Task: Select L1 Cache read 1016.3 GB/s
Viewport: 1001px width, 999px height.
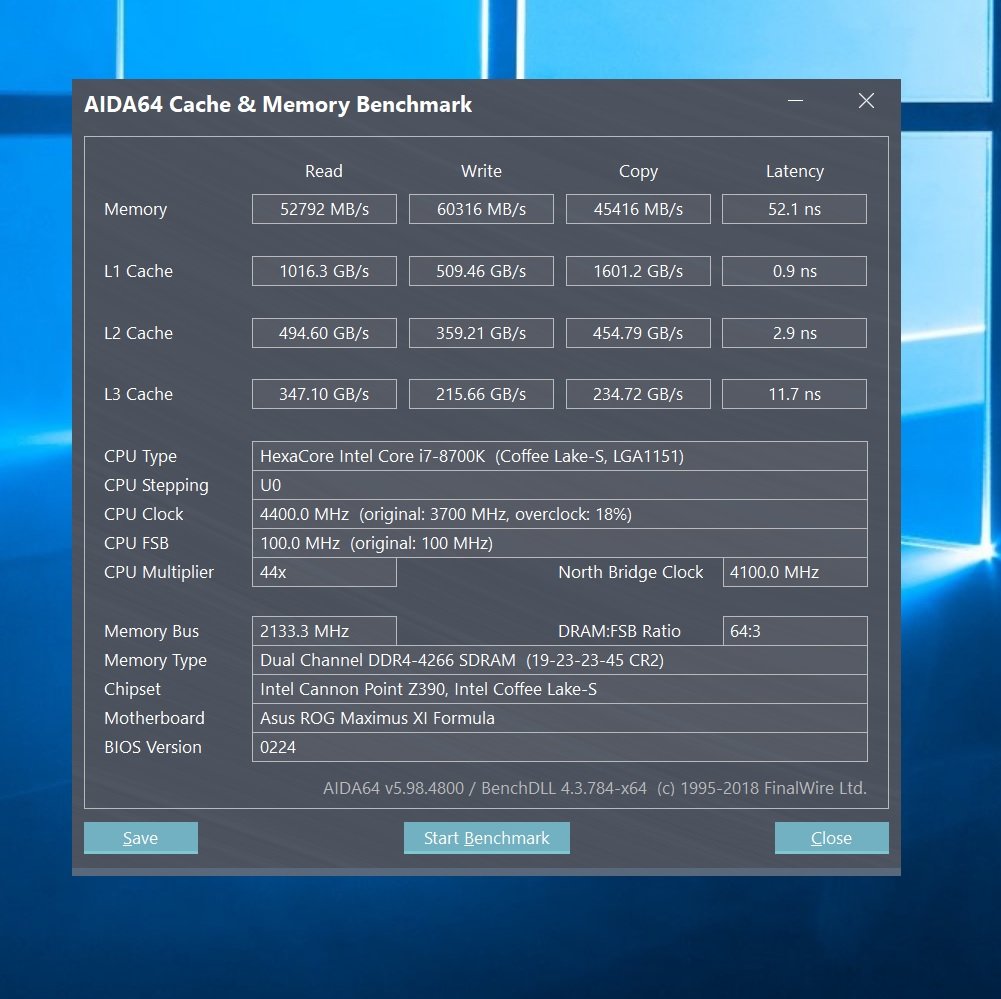Action: click(324, 271)
